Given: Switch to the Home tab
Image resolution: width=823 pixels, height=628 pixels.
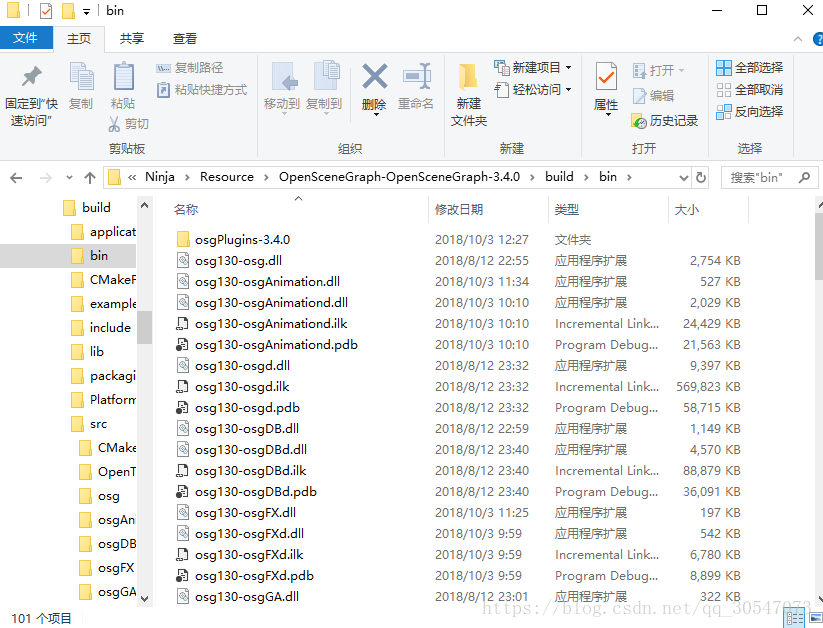Looking at the screenshot, I should point(79,38).
